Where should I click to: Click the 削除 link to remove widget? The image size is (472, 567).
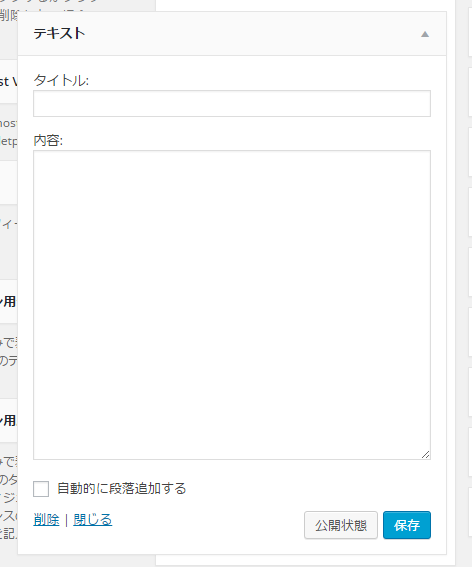(x=46, y=520)
